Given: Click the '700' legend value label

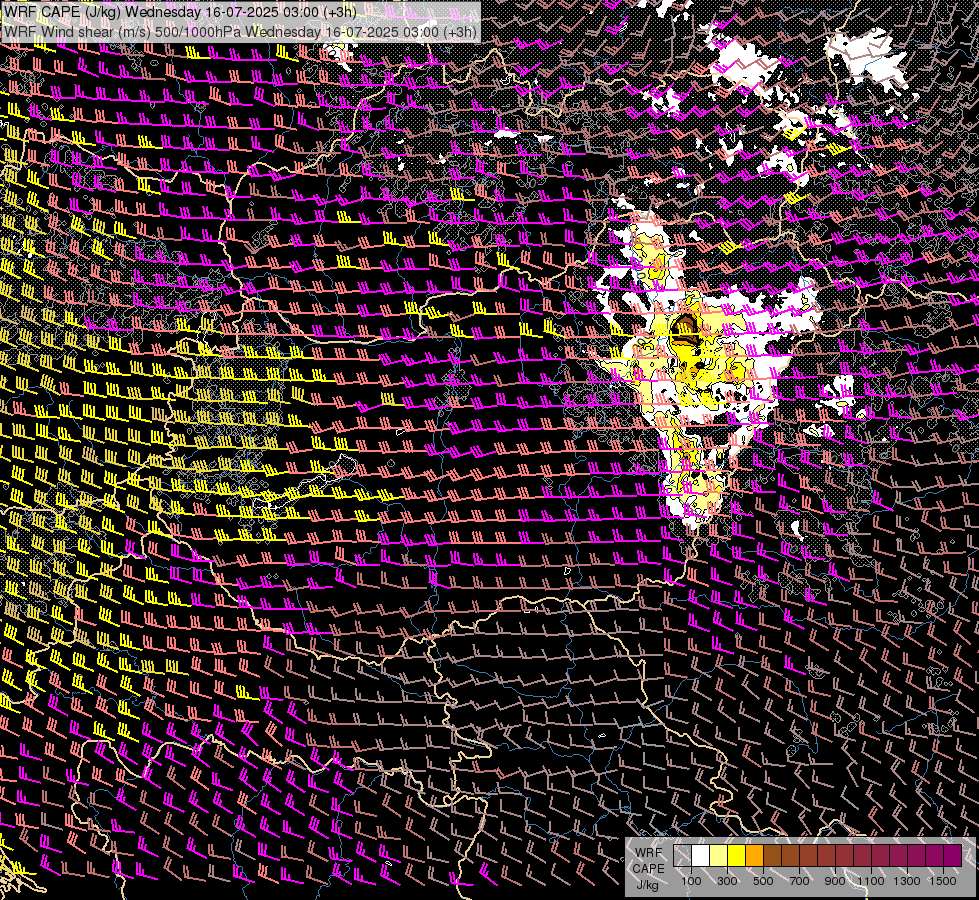Looking at the screenshot, I should coord(799,881).
